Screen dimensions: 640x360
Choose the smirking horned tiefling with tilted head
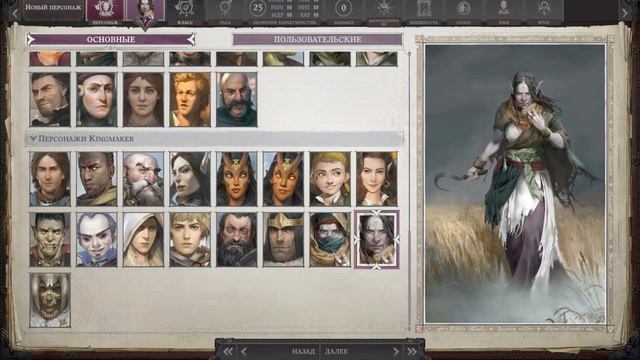[283, 179]
